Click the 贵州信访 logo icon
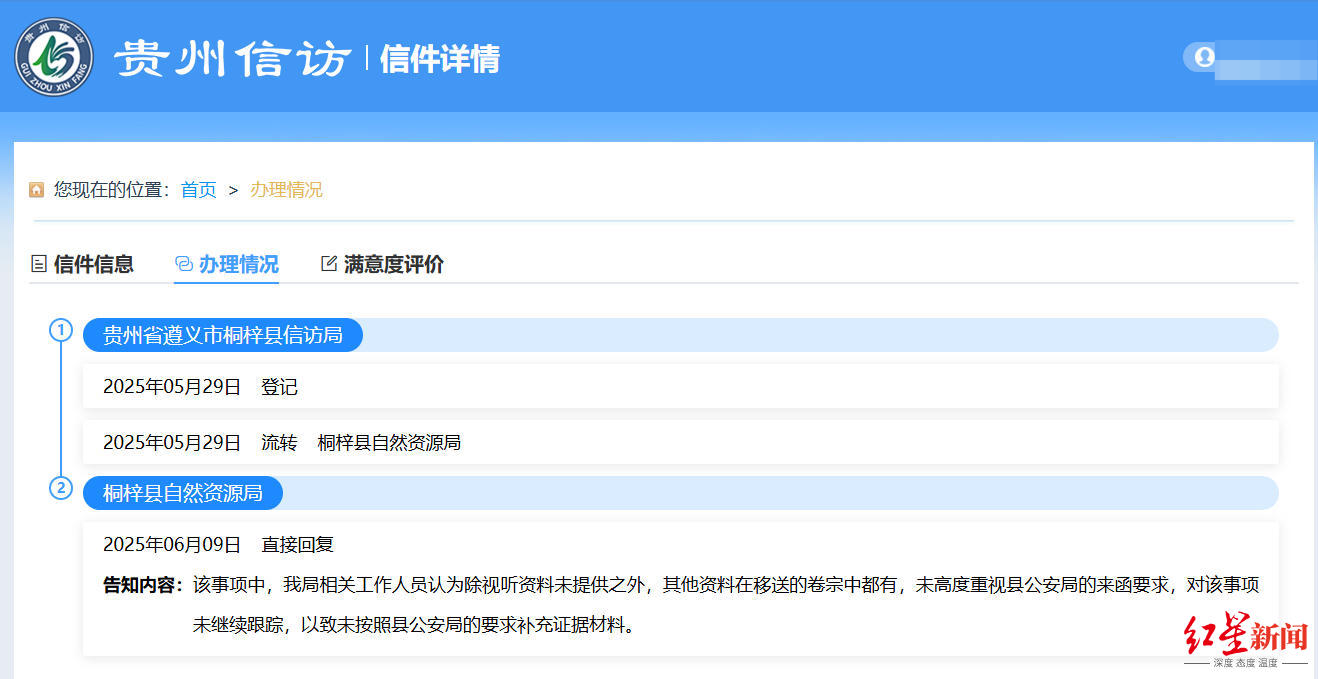This screenshot has width=1318, height=679. pyautogui.click(x=55, y=56)
